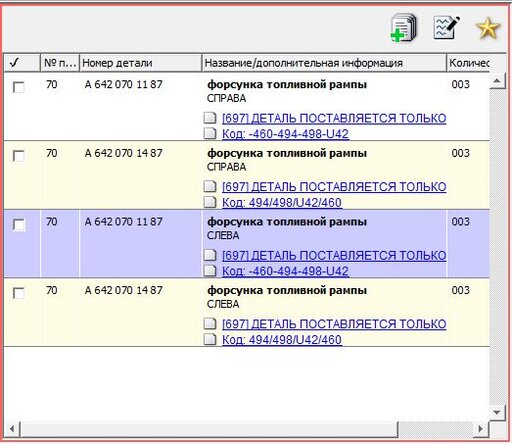Click the horizontal scrollbar thumb
This screenshot has width=512, height=444.
210,429
